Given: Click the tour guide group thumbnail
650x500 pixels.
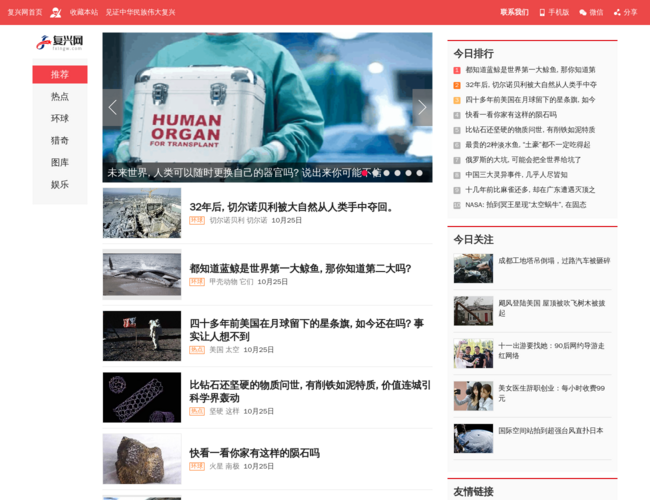Looking at the screenshot, I should click(473, 354).
